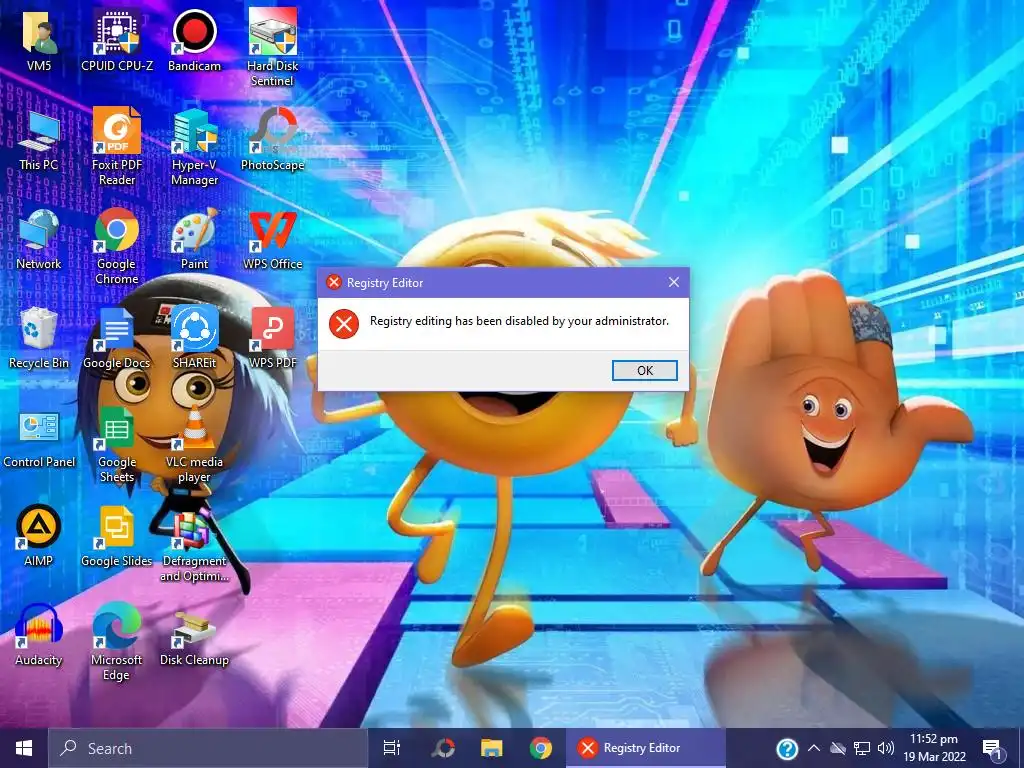Select the SHAREit desktop icon
The image size is (1024, 768).
pos(194,338)
